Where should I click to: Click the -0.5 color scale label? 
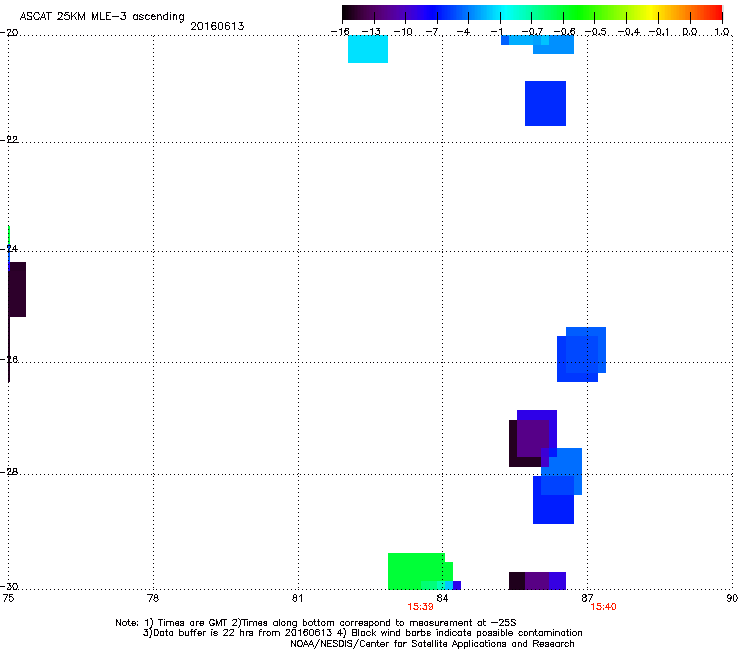(x=596, y=32)
